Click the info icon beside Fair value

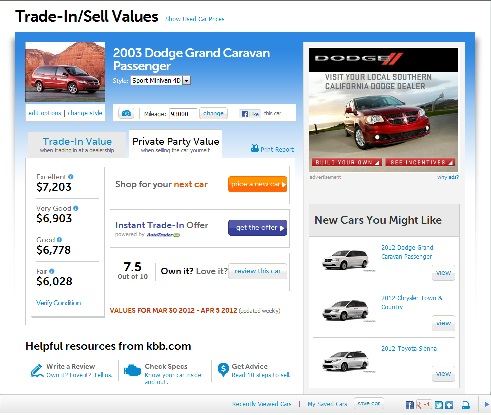coord(51,271)
